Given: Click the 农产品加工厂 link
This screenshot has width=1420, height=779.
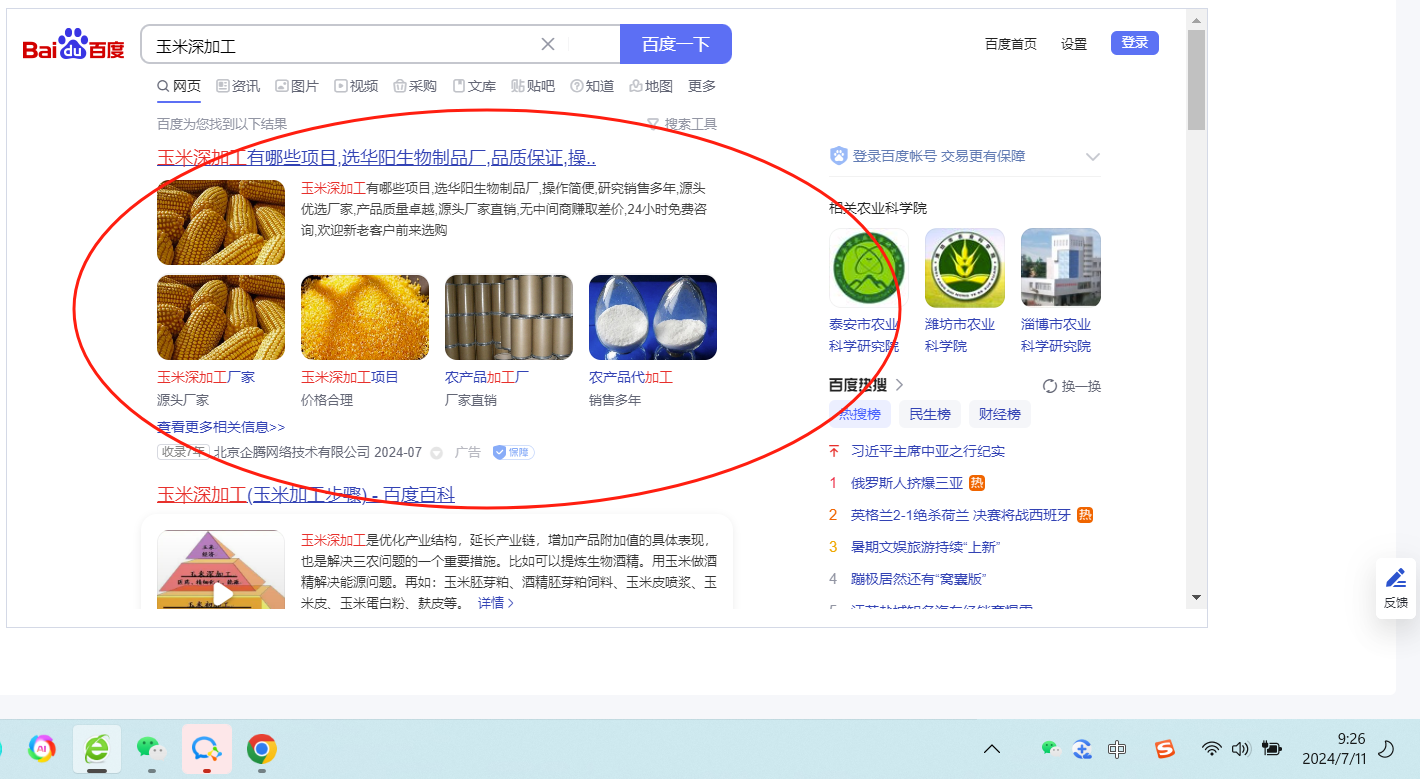Looking at the screenshot, I should coord(487,377).
